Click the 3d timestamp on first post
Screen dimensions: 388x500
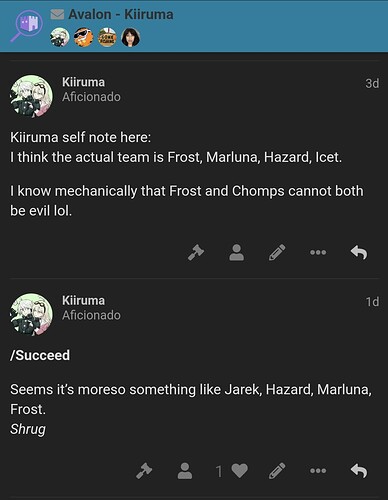pos(372,83)
